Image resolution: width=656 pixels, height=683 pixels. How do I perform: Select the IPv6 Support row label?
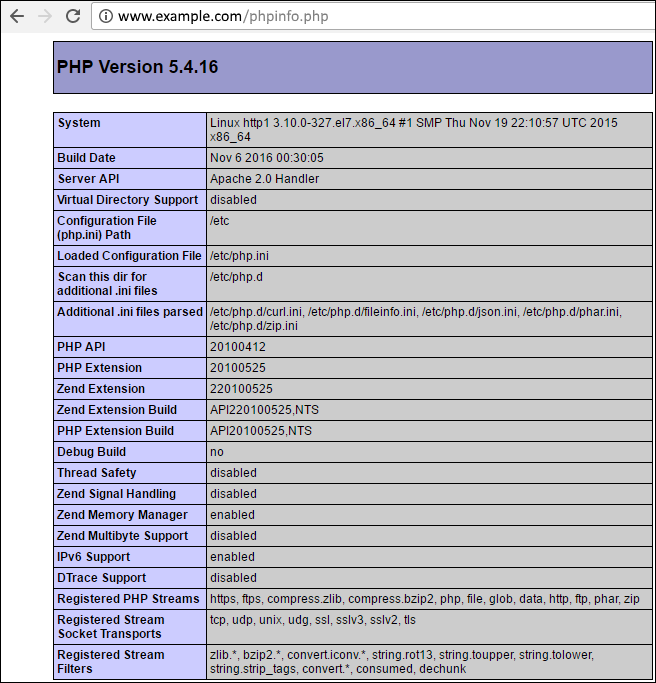93,557
